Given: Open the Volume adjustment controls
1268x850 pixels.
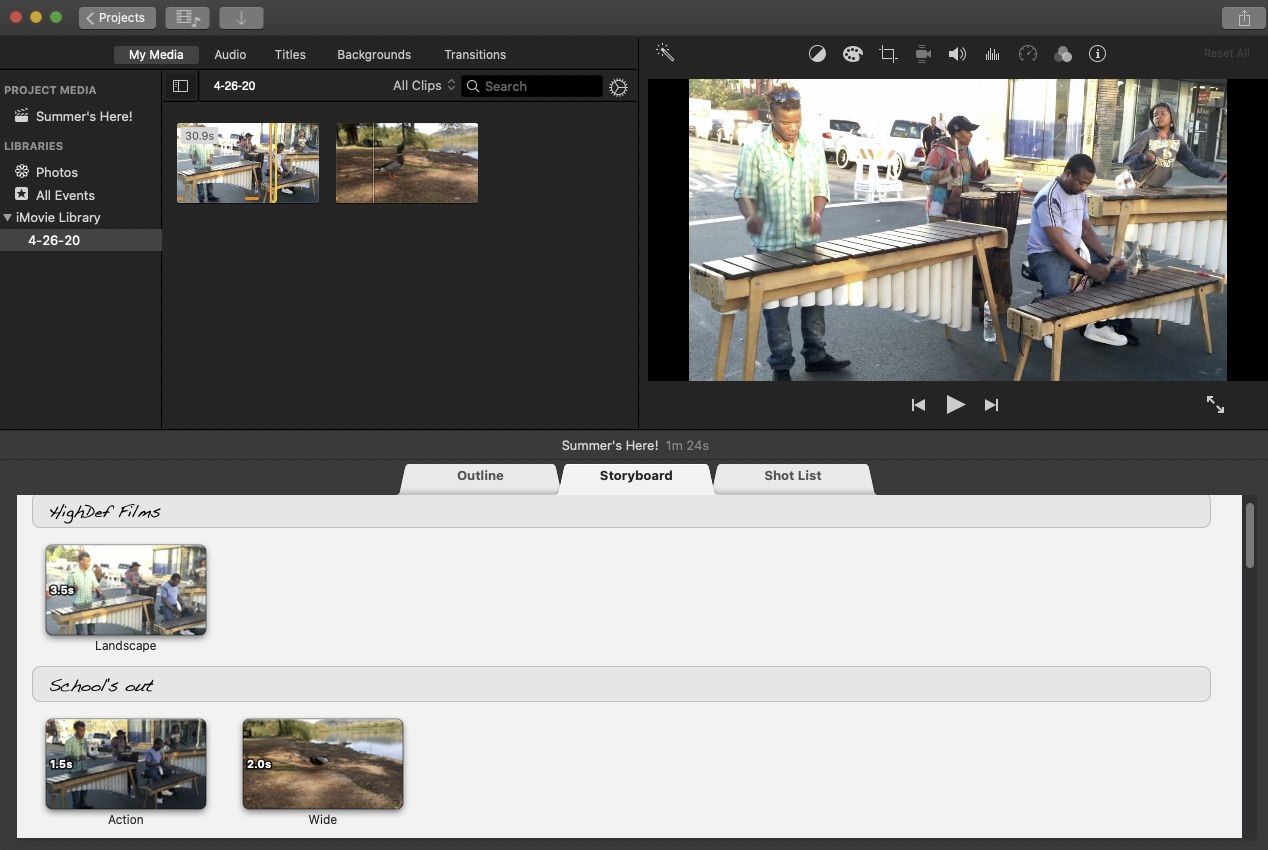Looking at the screenshot, I should (957, 53).
